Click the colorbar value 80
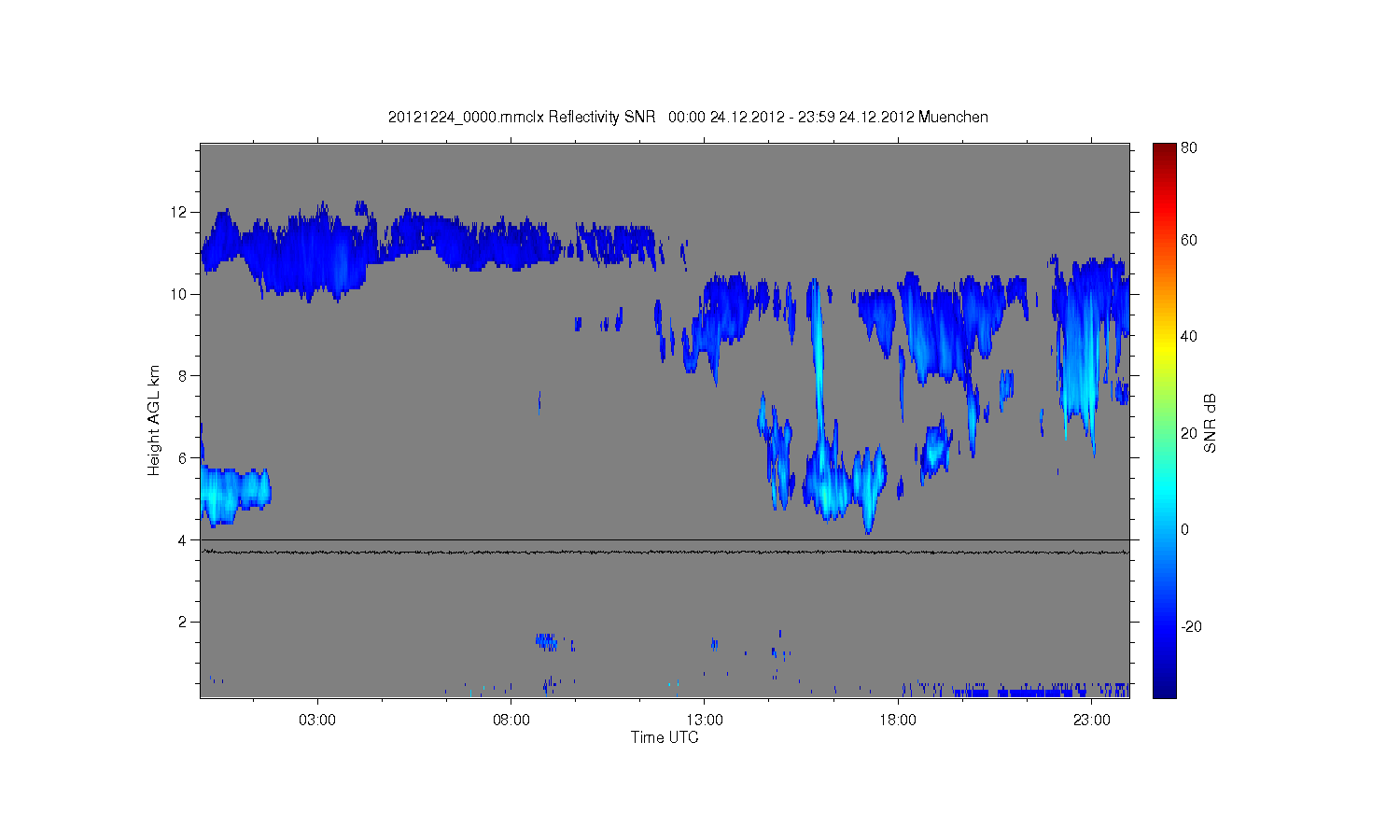 (x=1189, y=147)
